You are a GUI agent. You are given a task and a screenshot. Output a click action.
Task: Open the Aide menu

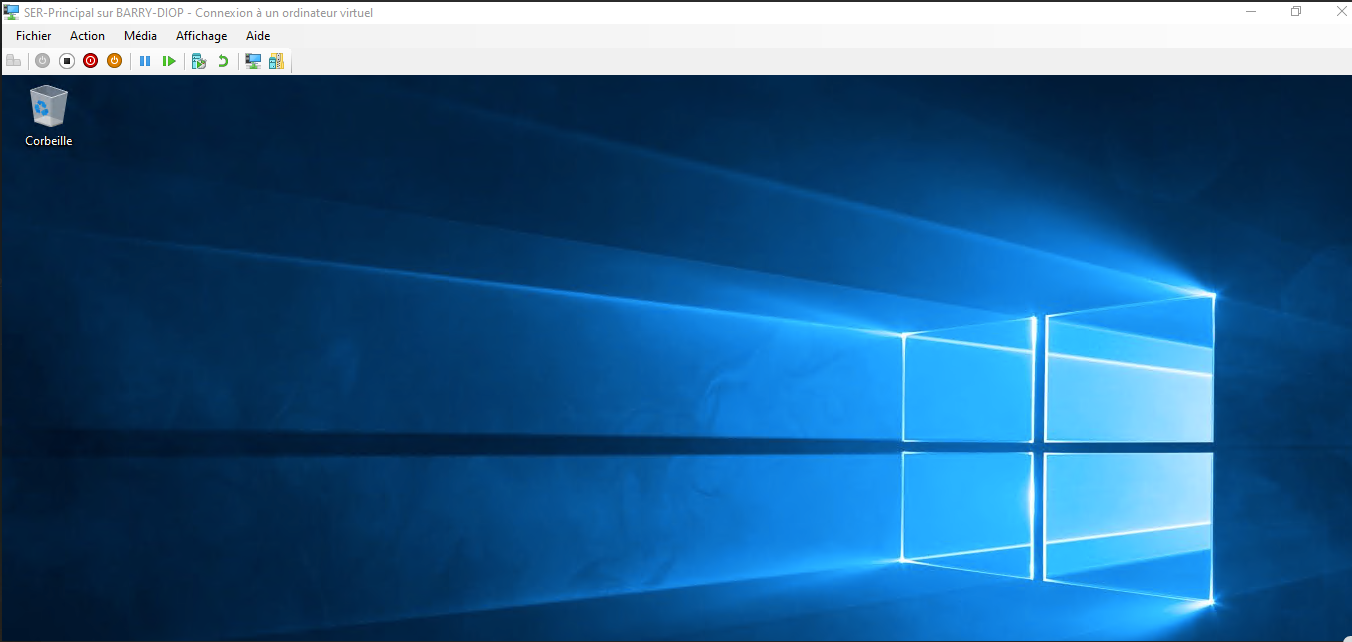[258, 36]
